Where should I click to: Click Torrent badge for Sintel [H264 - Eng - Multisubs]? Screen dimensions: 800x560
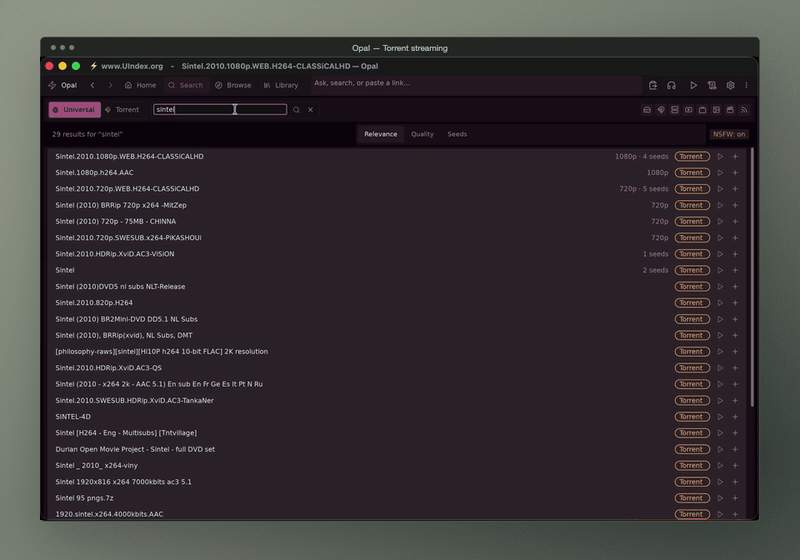[x=692, y=433]
